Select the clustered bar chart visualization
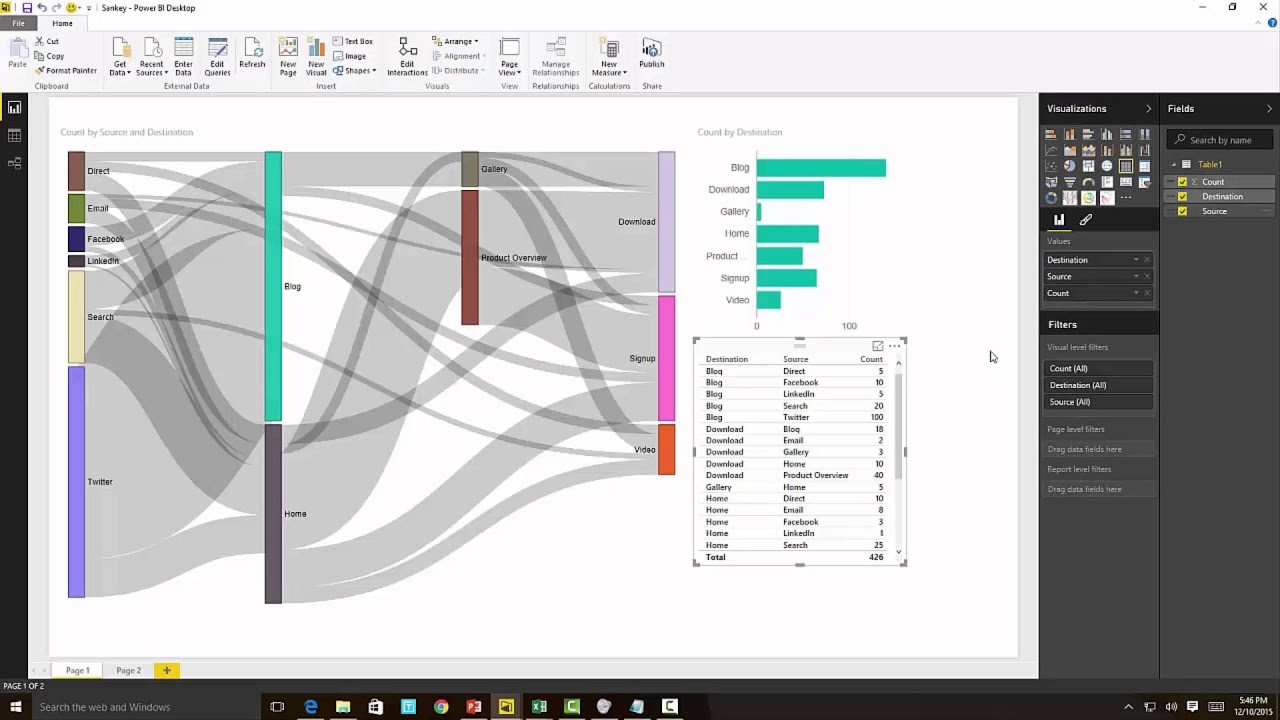 tap(1088, 134)
